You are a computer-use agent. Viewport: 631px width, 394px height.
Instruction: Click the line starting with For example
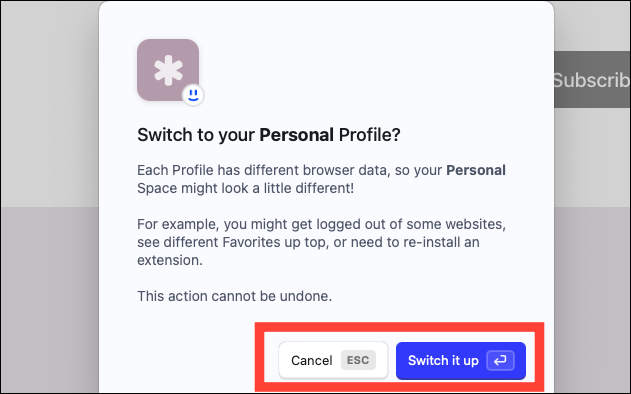321,224
